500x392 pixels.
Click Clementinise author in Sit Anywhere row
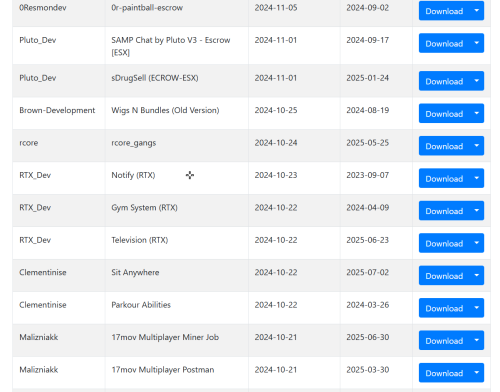pos(43,272)
